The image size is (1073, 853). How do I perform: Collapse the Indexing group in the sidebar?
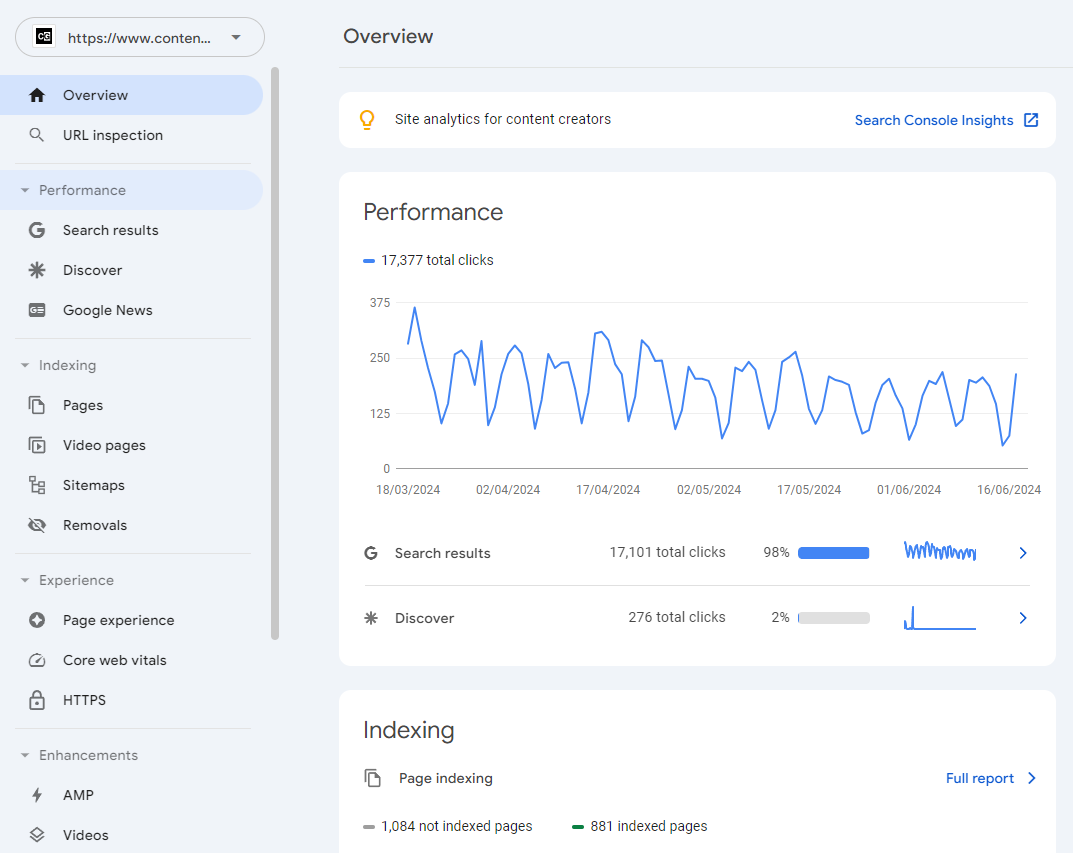coord(24,365)
